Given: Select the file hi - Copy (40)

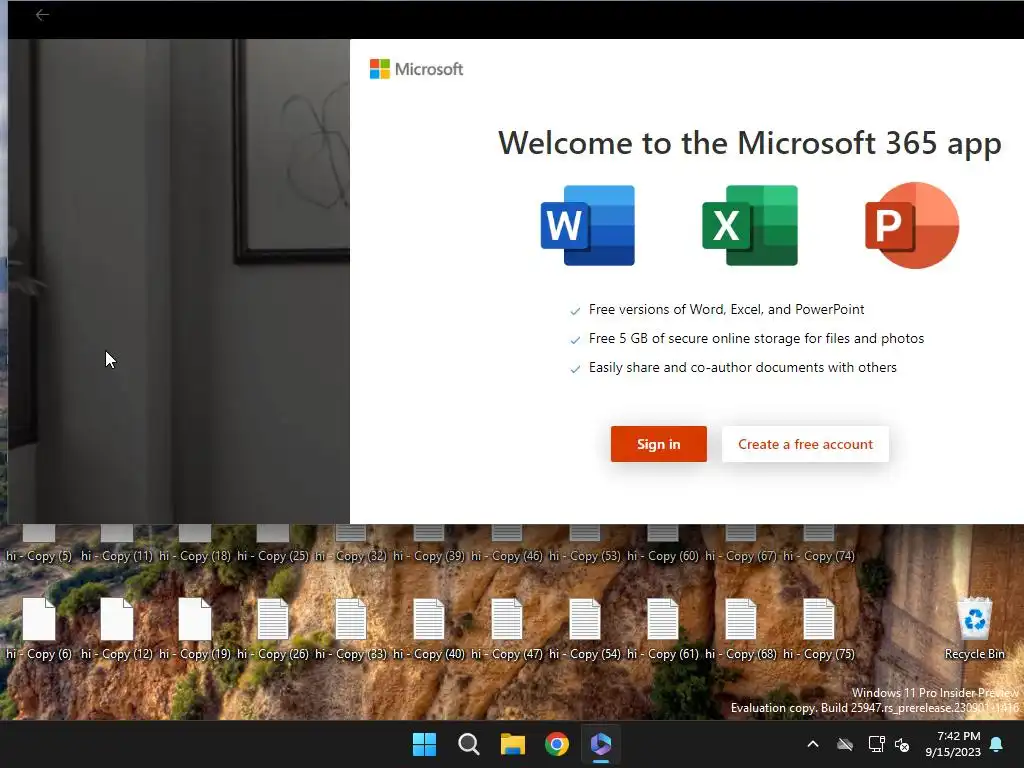Looking at the screenshot, I should [x=429, y=628].
